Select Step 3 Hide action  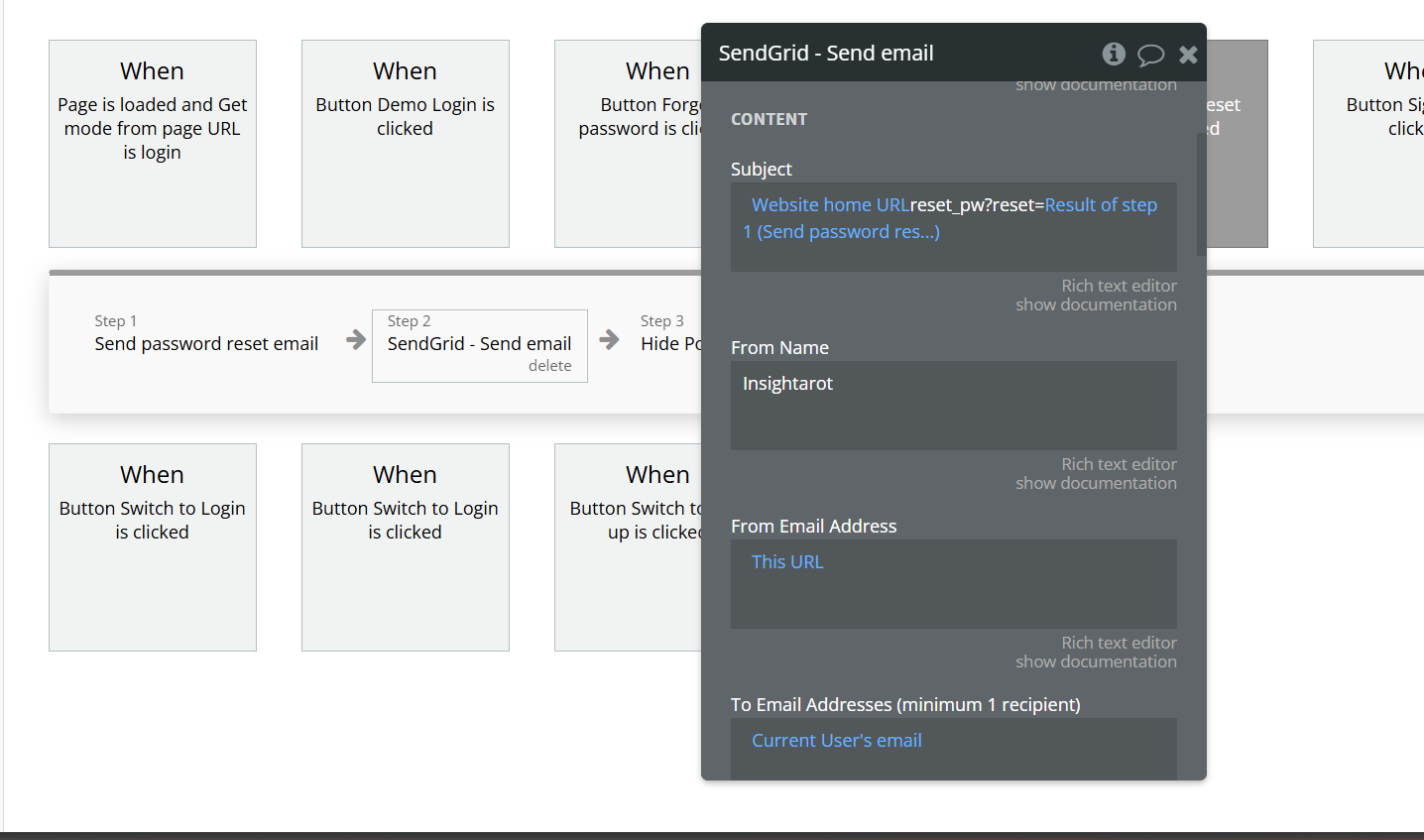tap(670, 343)
